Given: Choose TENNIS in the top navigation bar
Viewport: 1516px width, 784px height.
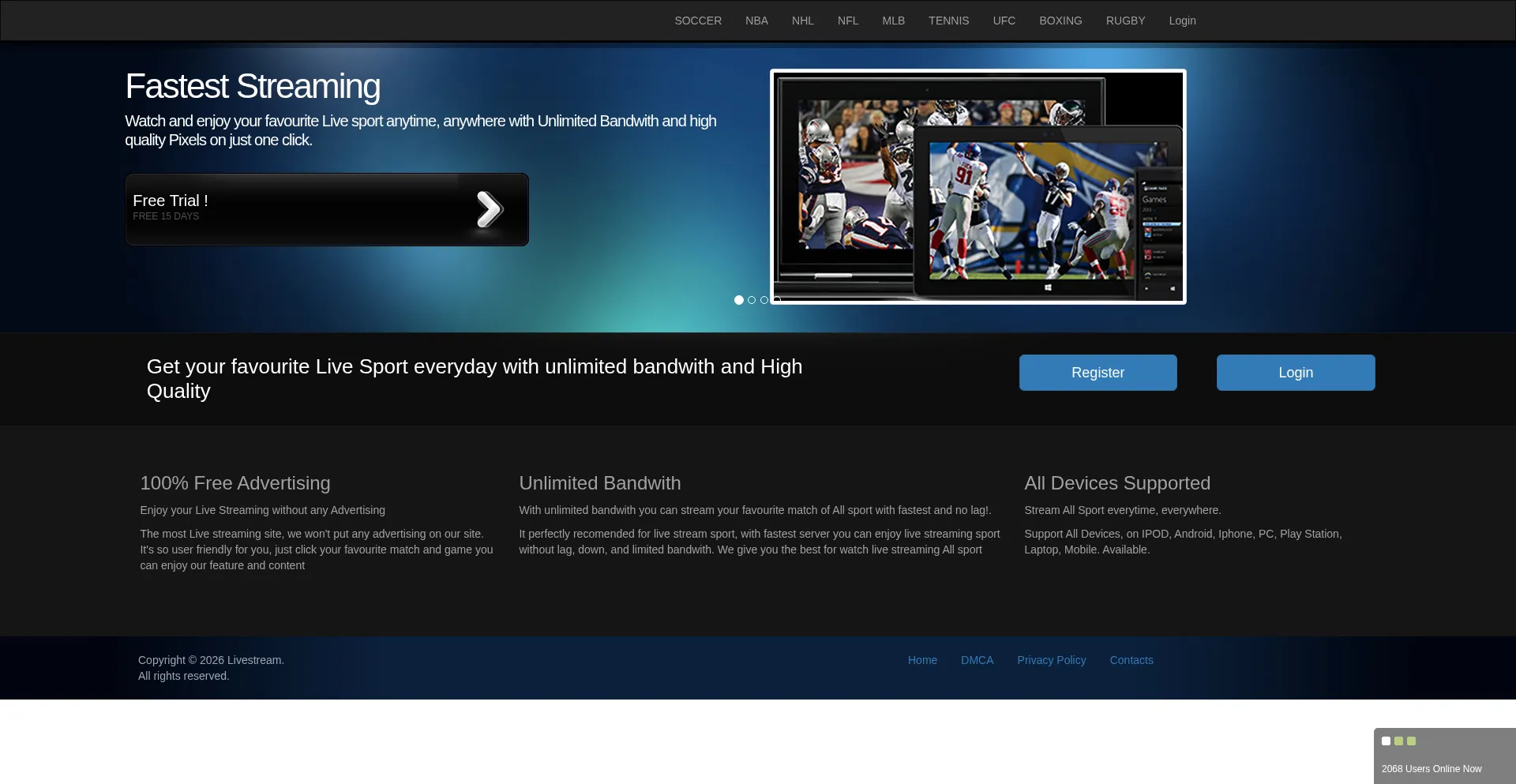Looking at the screenshot, I should click(949, 21).
